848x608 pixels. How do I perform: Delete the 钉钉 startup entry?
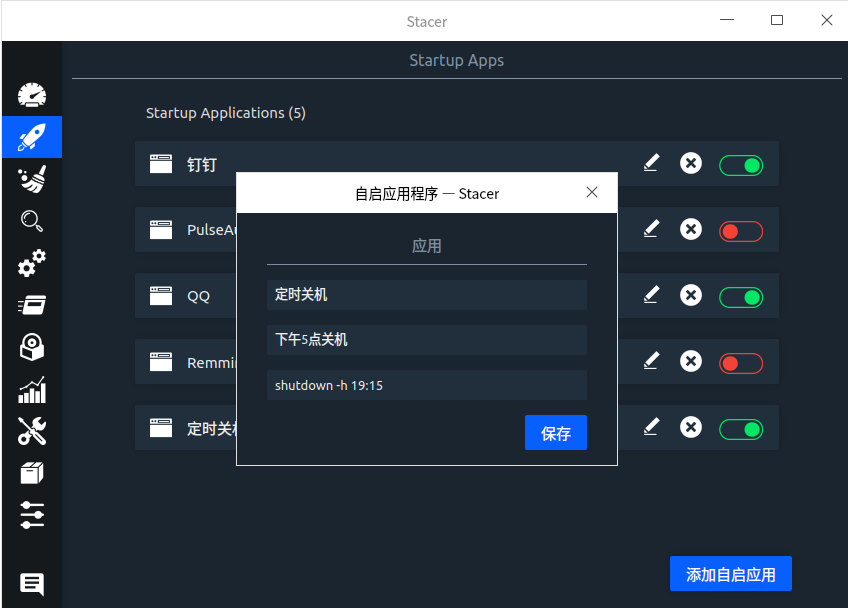click(x=691, y=163)
